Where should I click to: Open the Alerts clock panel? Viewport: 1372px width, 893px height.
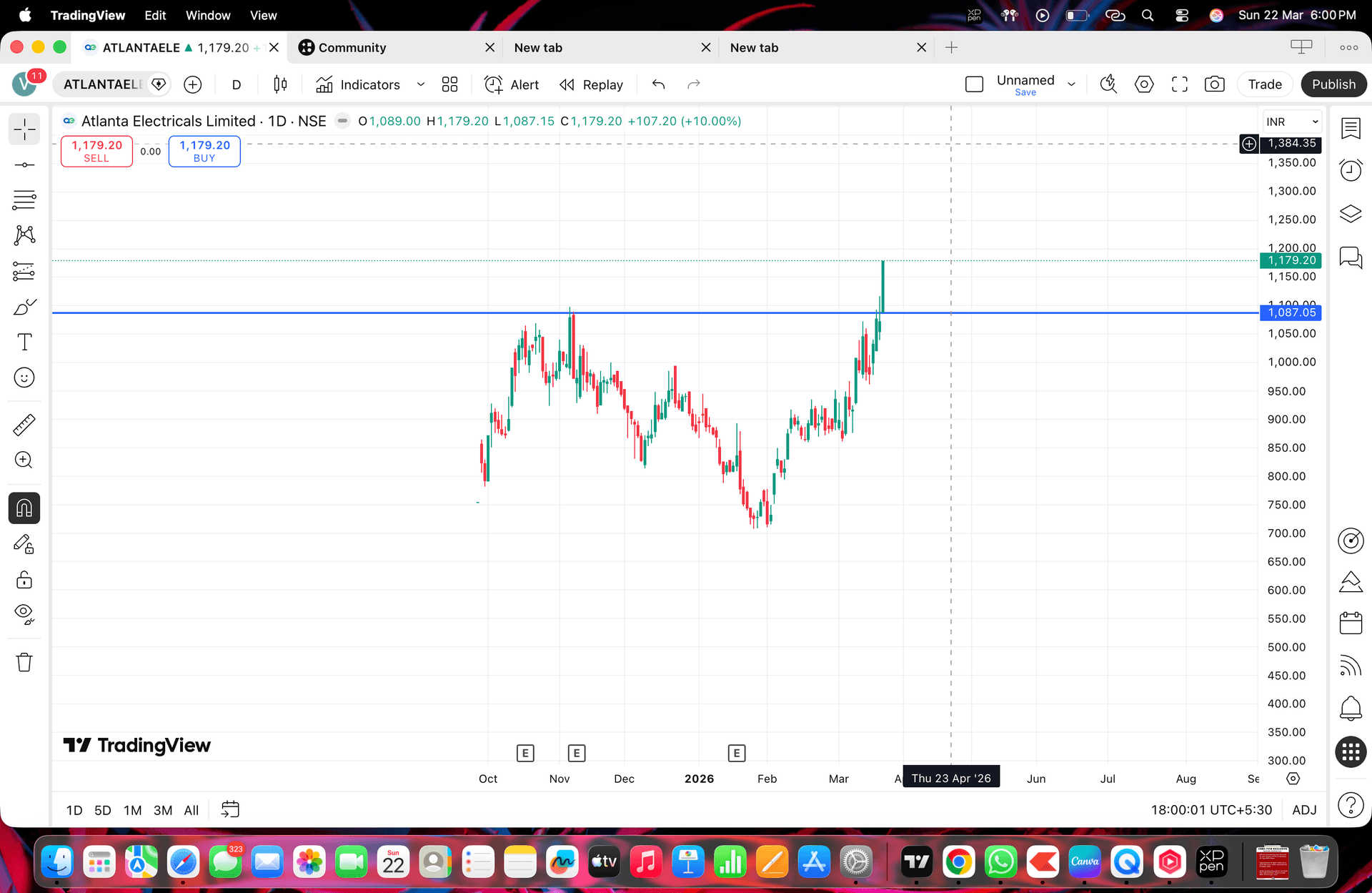click(x=1351, y=170)
